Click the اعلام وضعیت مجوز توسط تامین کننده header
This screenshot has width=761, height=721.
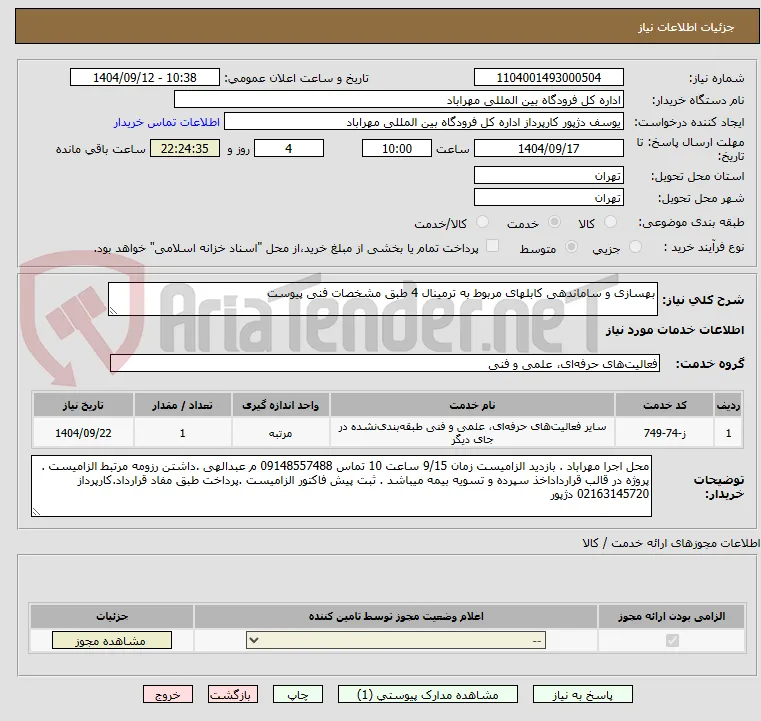point(396,616)
